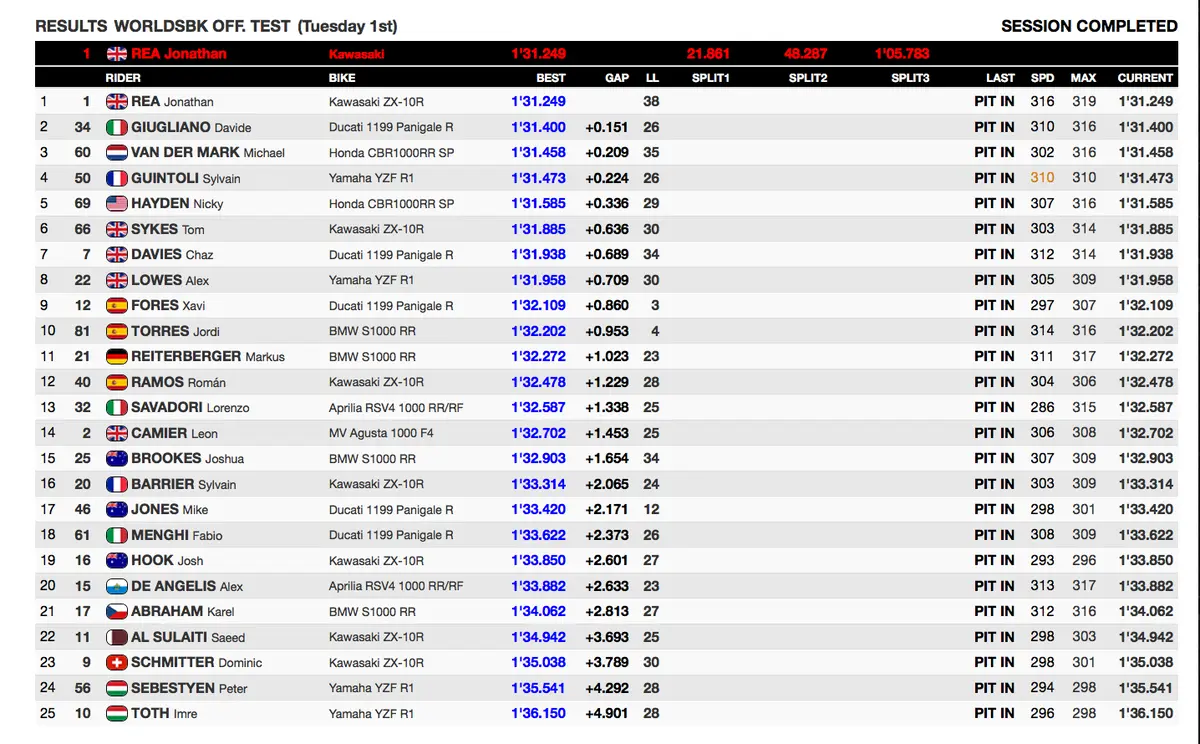Image resolution: width=1200 pixels, height=744 pixels.
Task: Click LOWES Alex's bike Yamaha YZF R1
Action: click(x=371, y=280)
